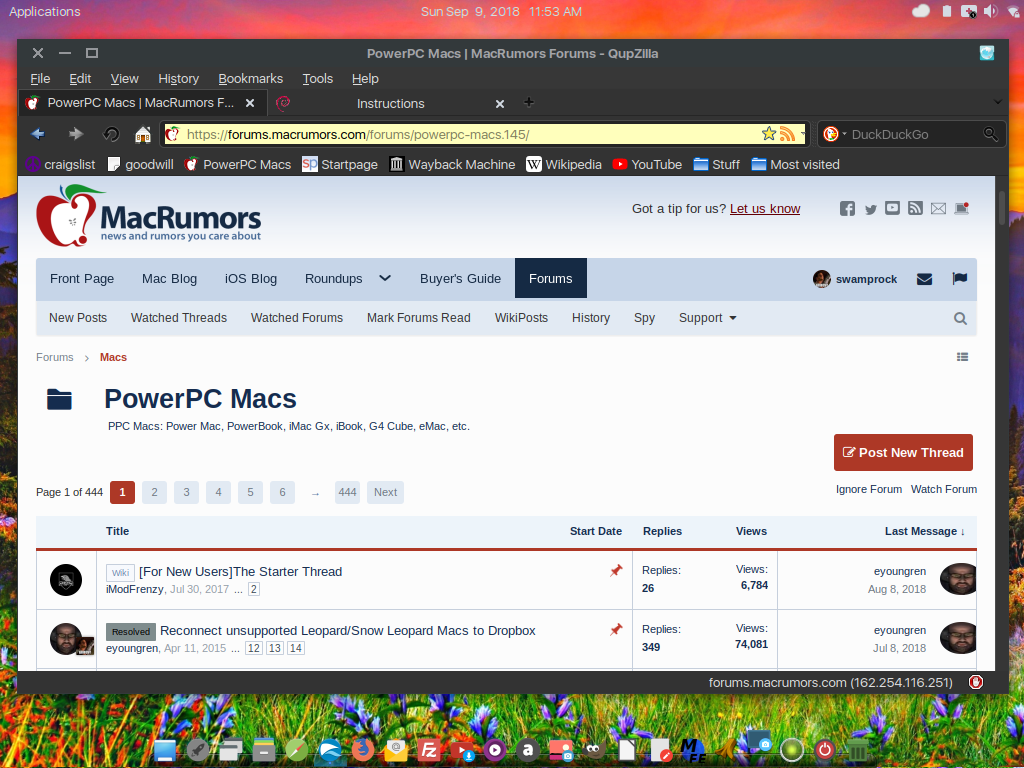Screen dimensions: 1024x768
Task: Reload the page with the refresh icon
Action: [111, 134]
